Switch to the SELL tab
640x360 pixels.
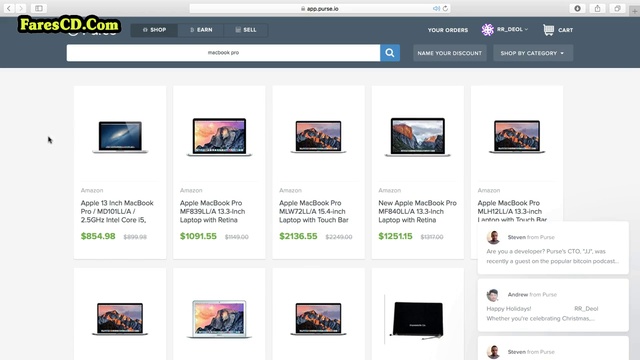click(x=246, y=30)
